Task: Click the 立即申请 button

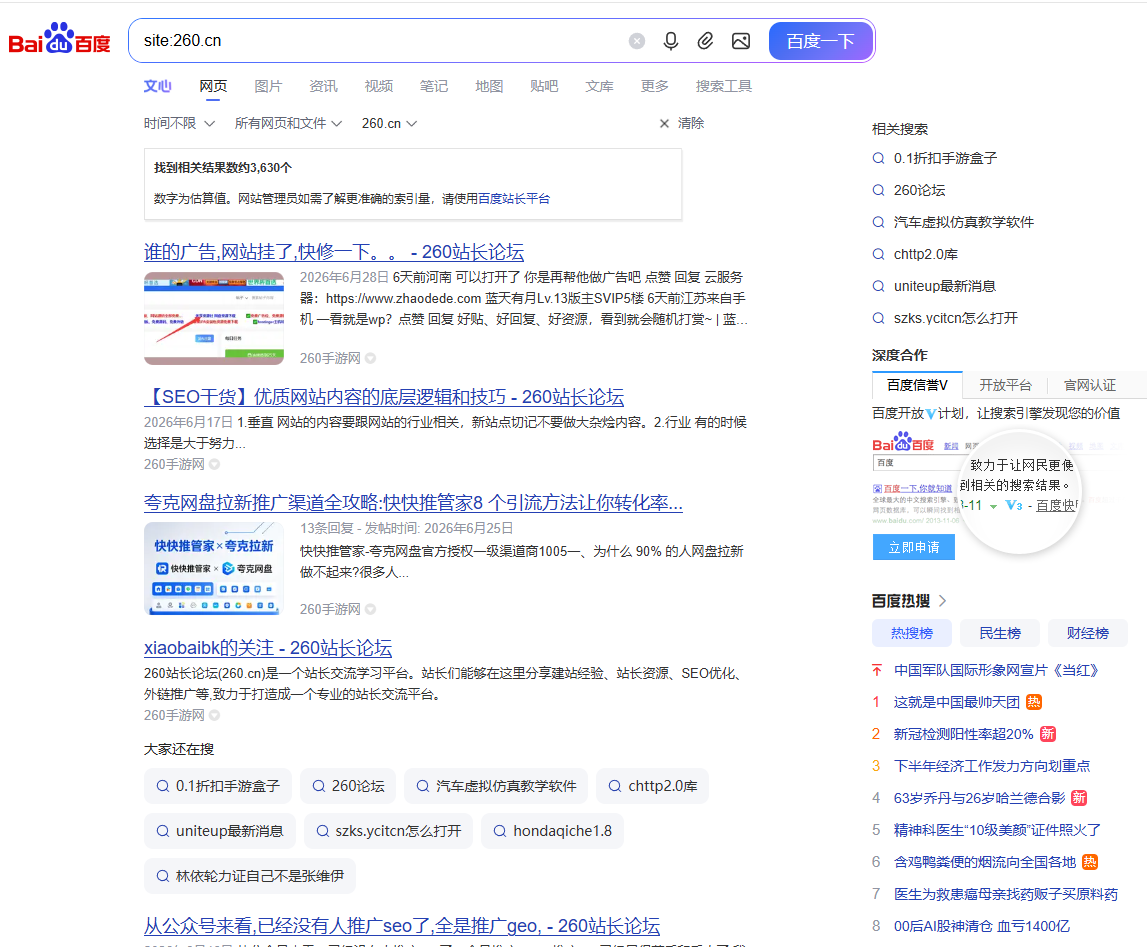Action: click(x=914, y=548)
